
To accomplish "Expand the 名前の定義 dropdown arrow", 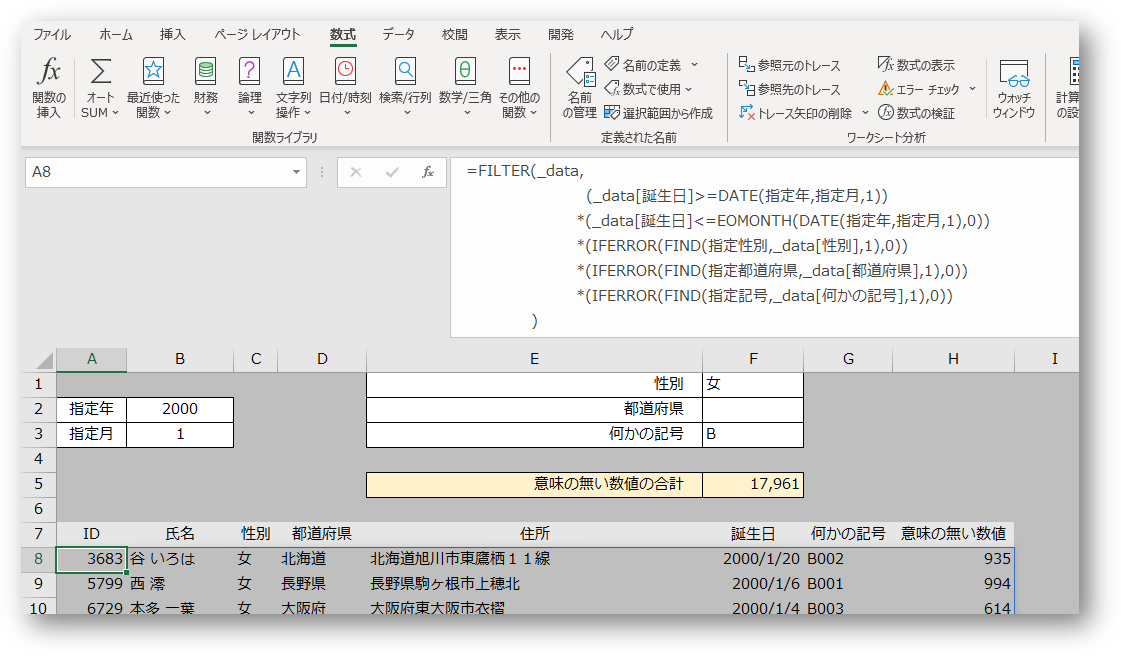I will click(x=694, y=65).
